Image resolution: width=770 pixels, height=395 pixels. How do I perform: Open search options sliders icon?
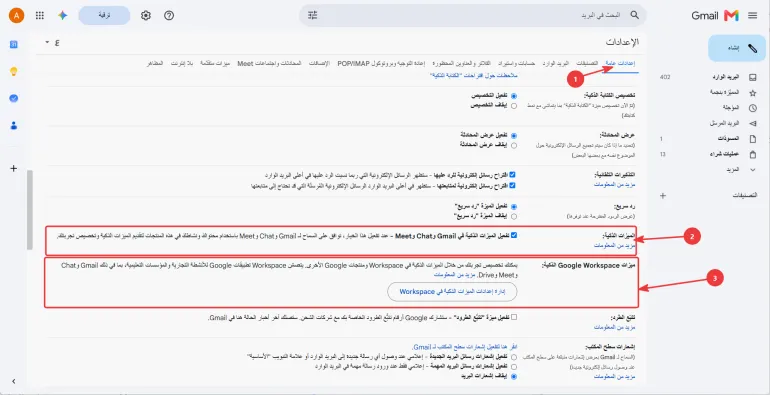tap(313, 15)
